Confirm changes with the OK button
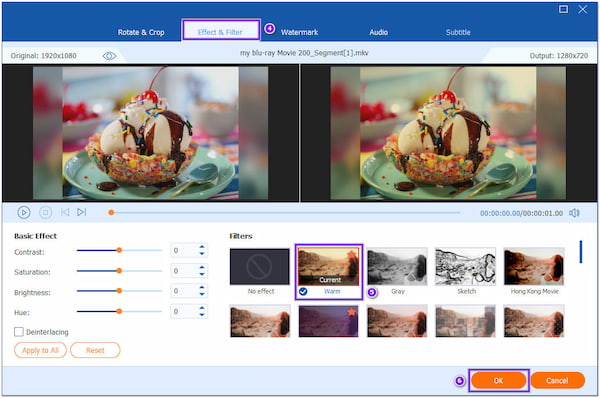Screen dimensions: 600x398 [x=499, y=380]
